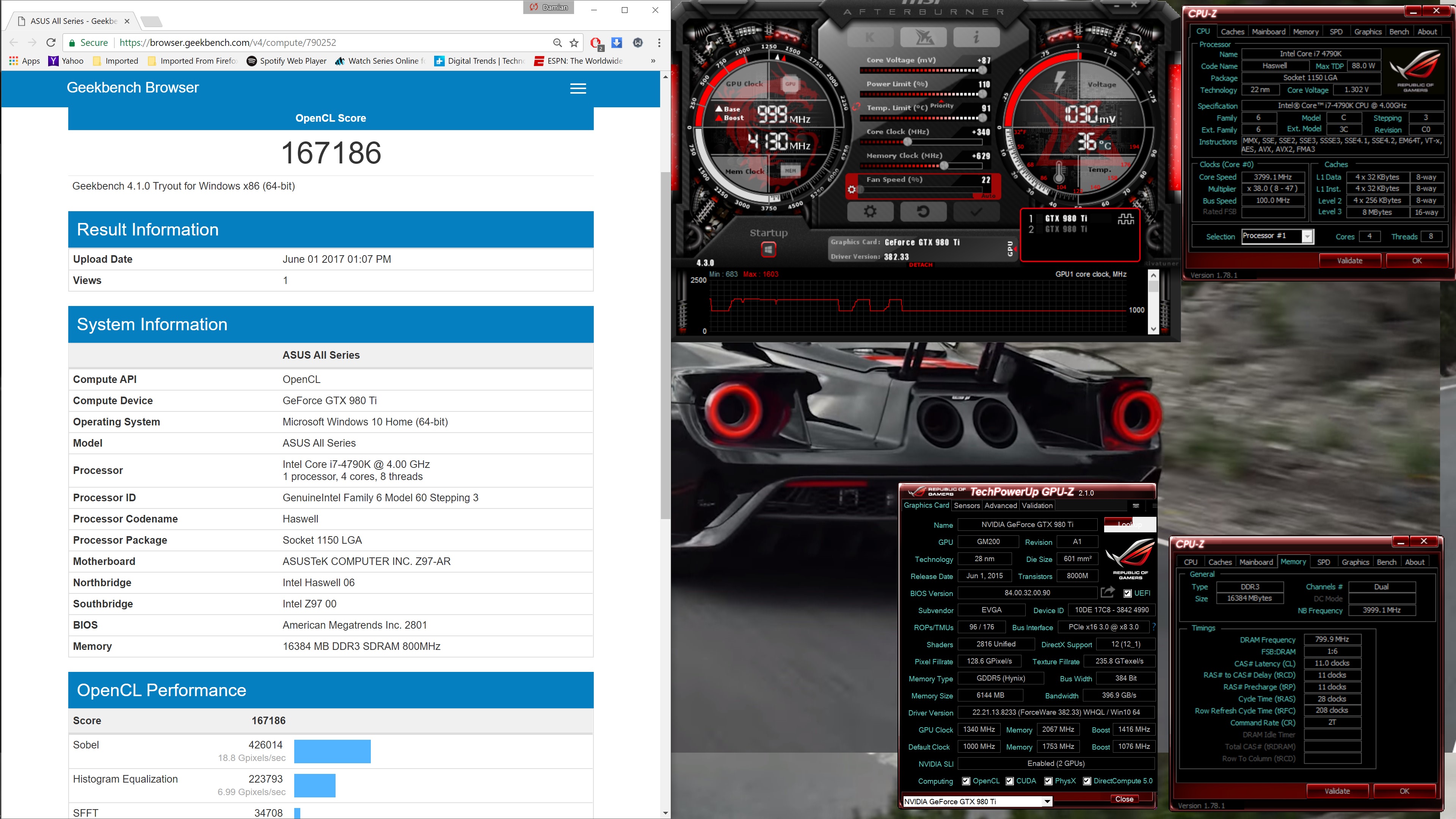The height and width of the screenshot is (819, 1456).
Task: Open the Mainboard tab in top CPU-Z window
Action: [1268, 31]
